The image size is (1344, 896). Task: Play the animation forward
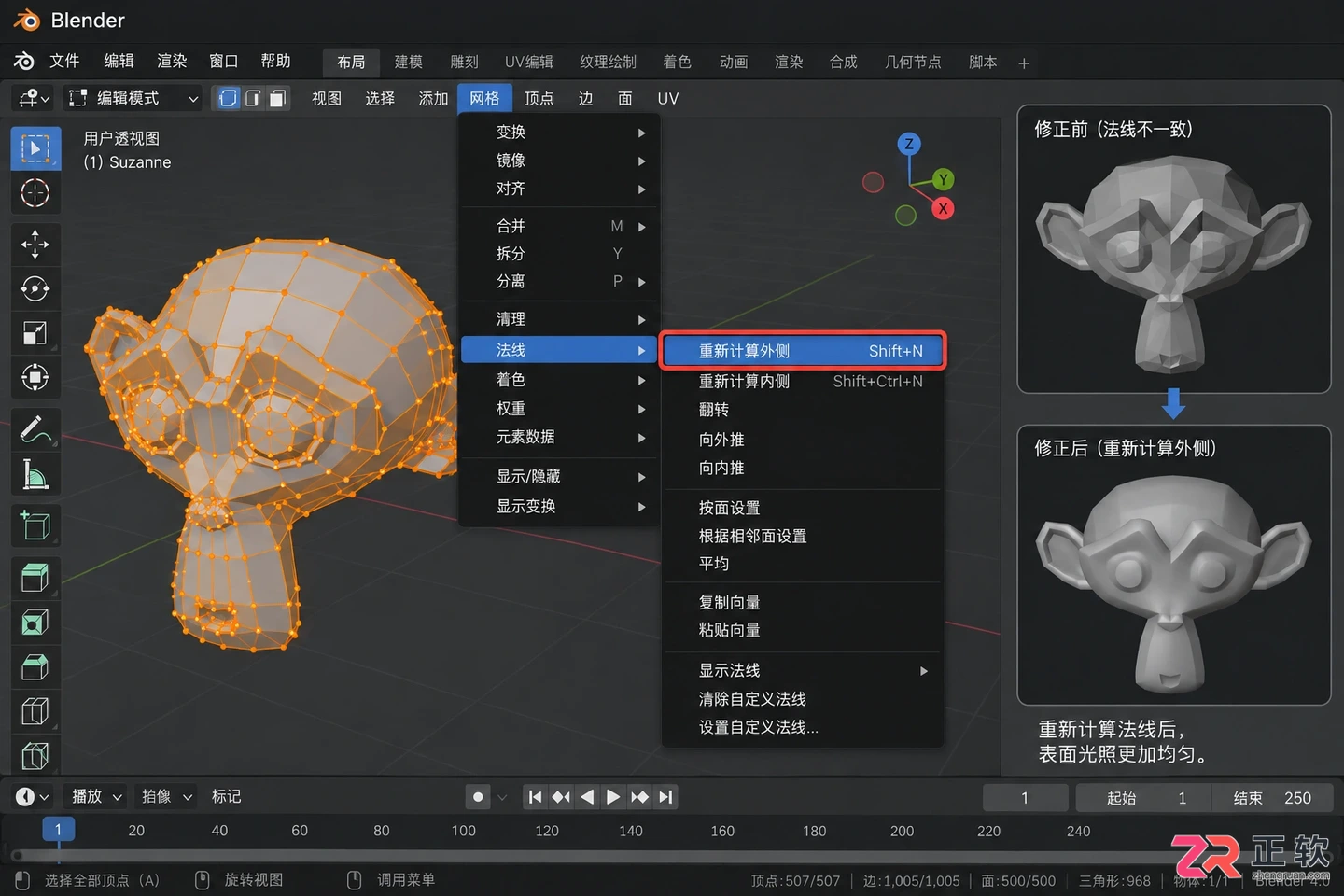613,797
